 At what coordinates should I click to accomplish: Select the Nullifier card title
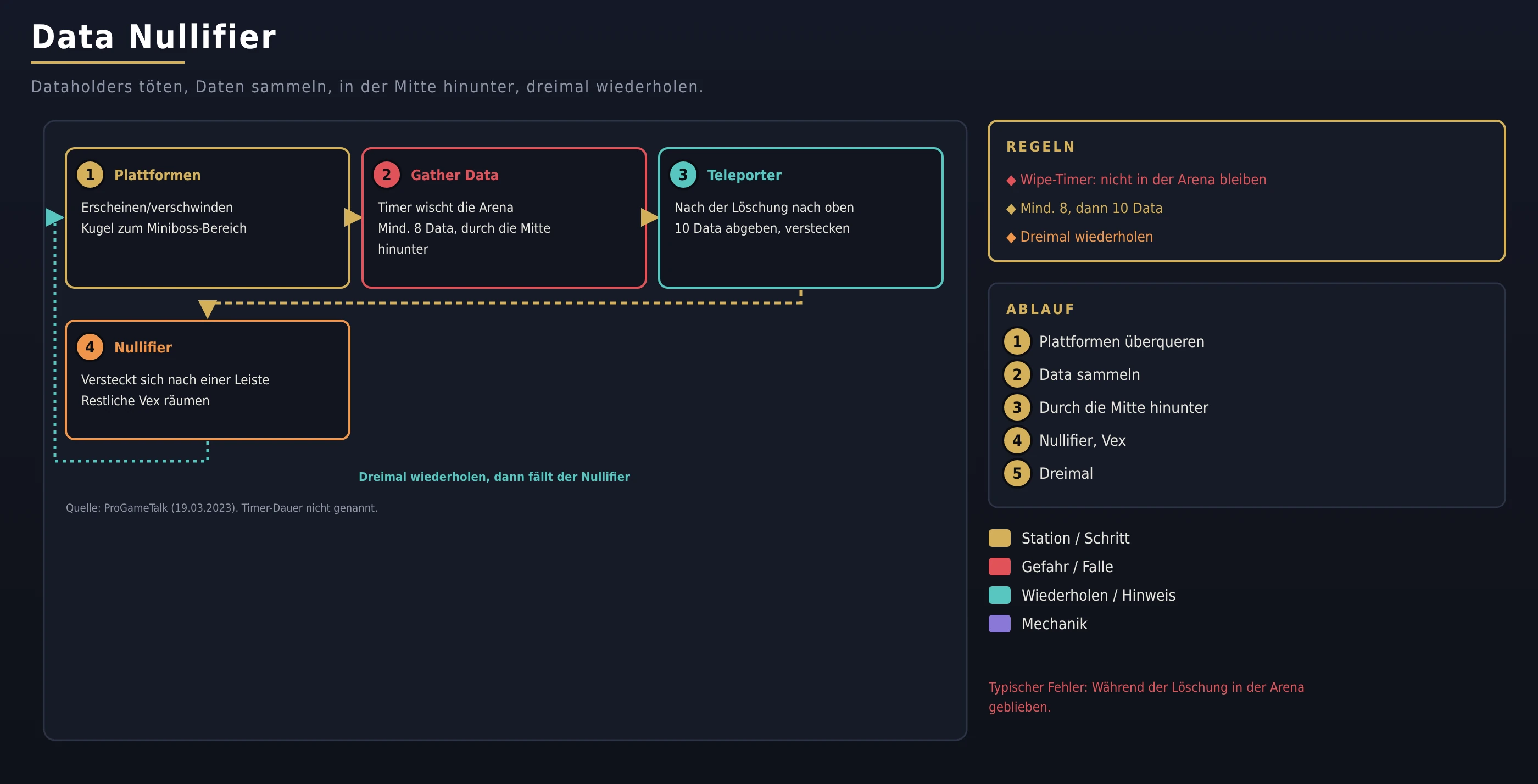point(143,347)
